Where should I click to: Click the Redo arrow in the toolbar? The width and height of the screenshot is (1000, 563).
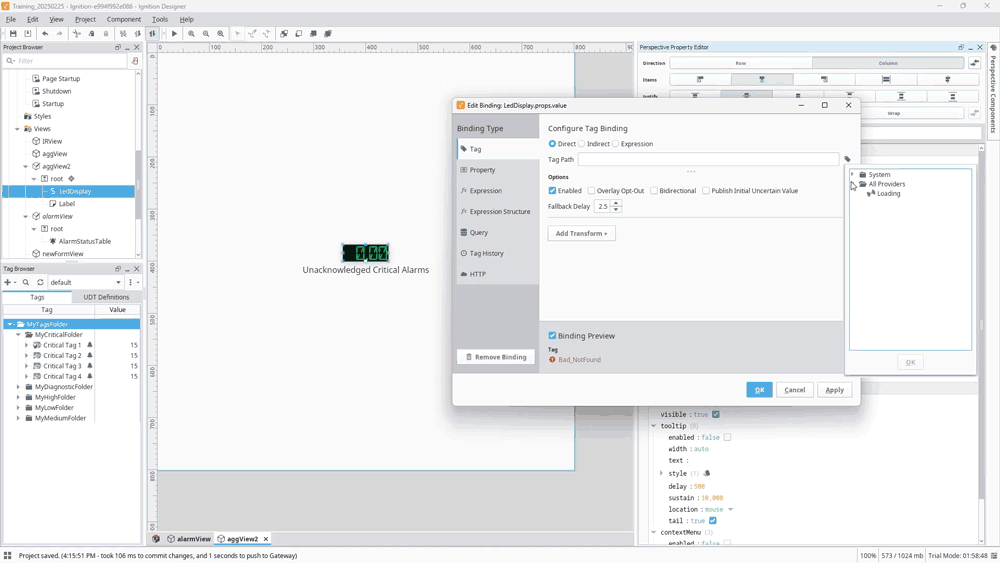[59, 34]
